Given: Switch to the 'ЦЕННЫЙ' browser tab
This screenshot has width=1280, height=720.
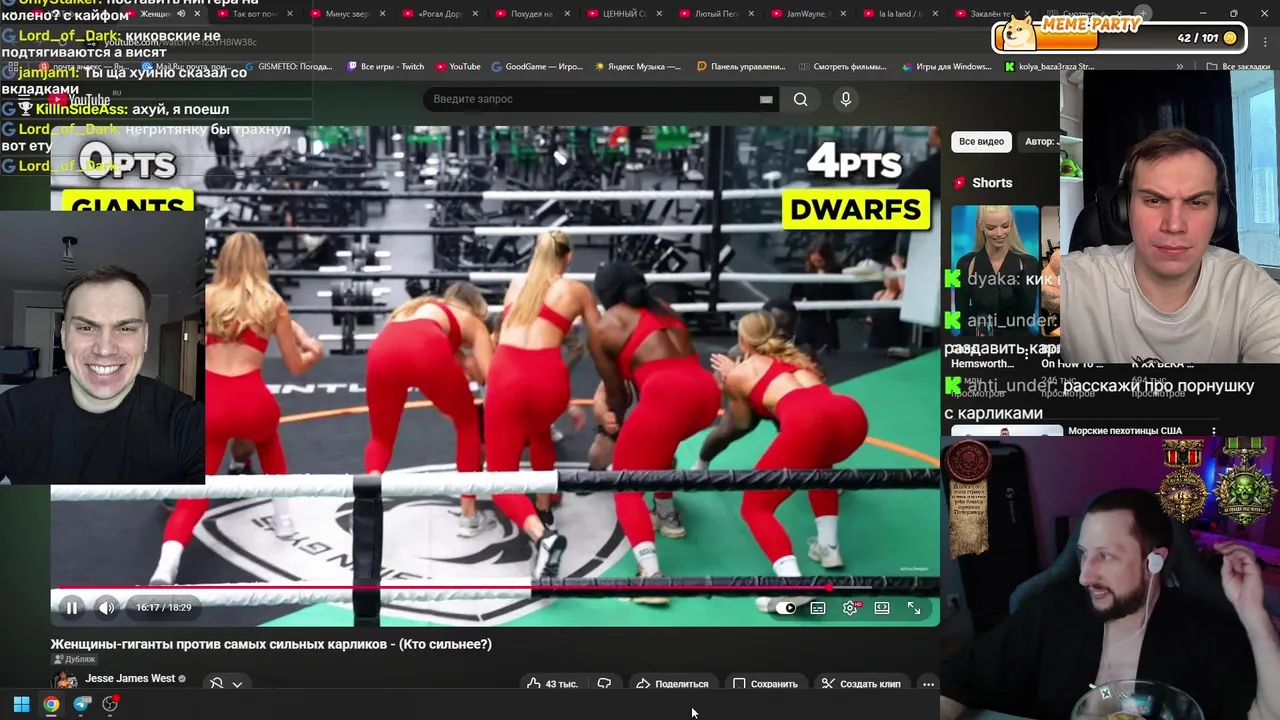Looking at the screenshot, I should click(624, 14).
